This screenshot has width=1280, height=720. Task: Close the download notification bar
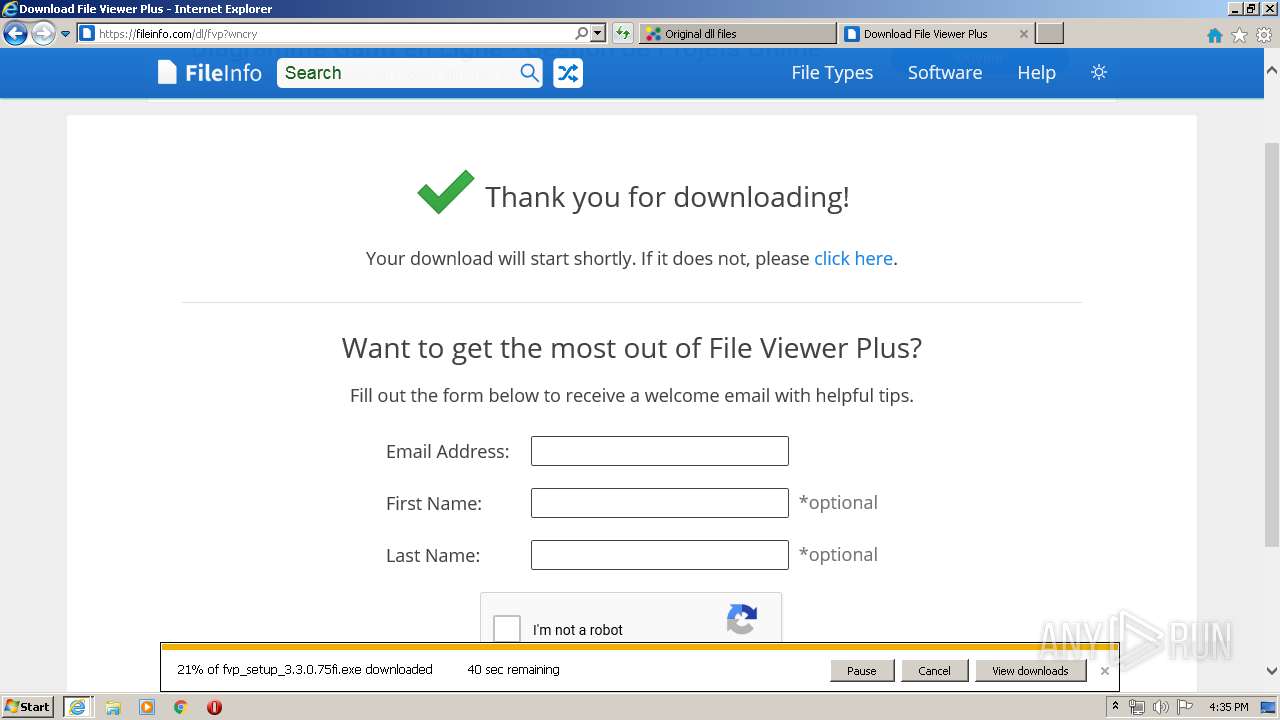pos(1104,671)
